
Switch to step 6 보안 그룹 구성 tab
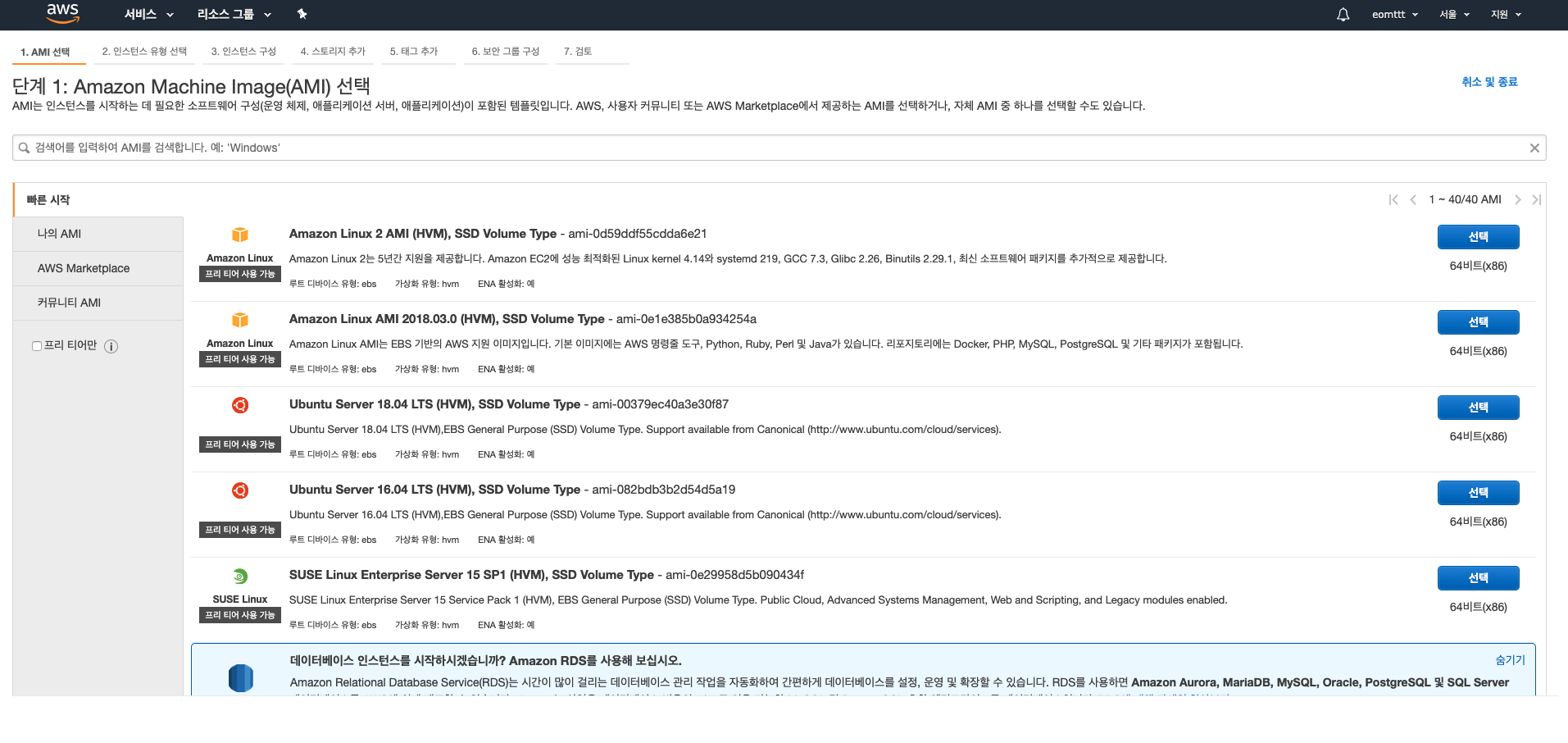pos(506,52)
